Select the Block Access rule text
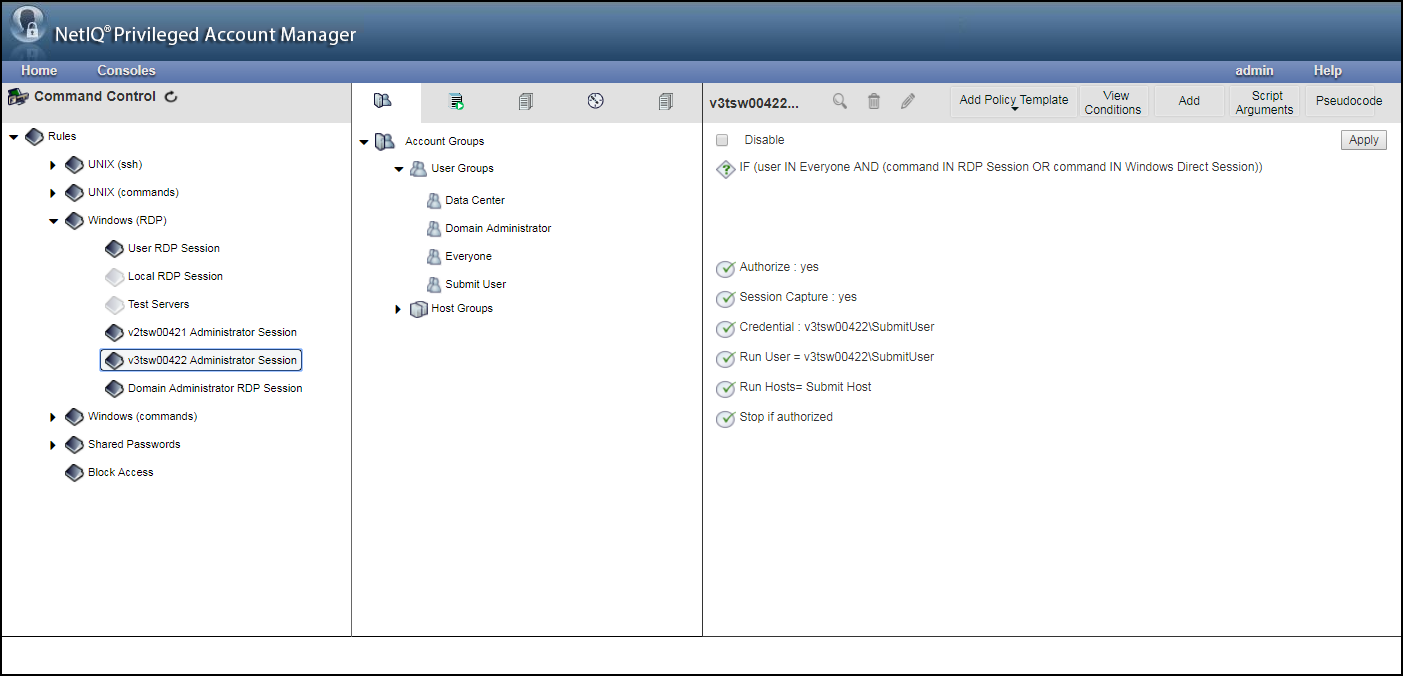Viewport: 1403px width, 676px height. (x=120, y=472)
